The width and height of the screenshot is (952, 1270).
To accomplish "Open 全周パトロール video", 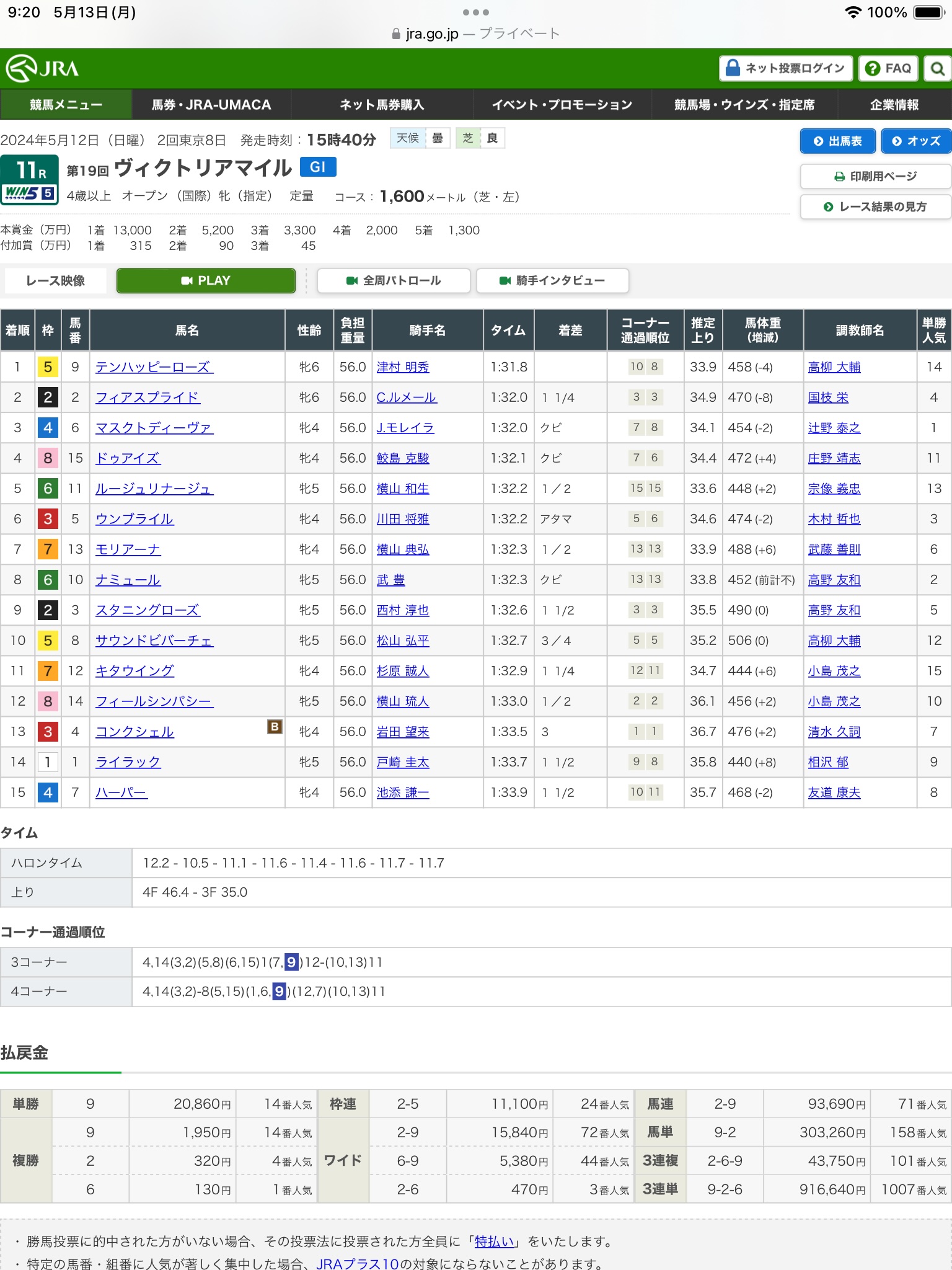I will [x=394, y=280].
